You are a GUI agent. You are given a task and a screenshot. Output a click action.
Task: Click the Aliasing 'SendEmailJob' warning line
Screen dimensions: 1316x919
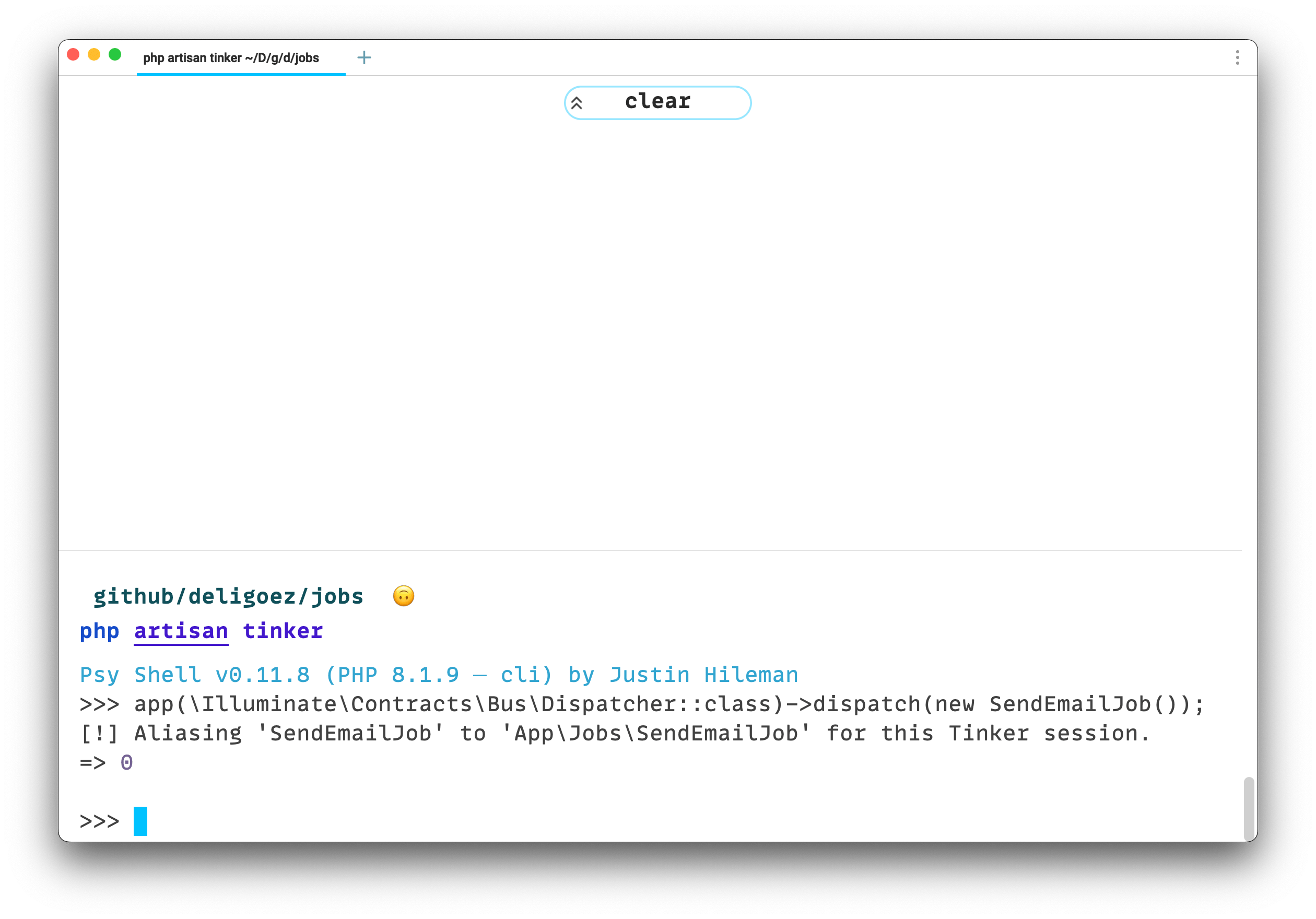click(615, 733)
